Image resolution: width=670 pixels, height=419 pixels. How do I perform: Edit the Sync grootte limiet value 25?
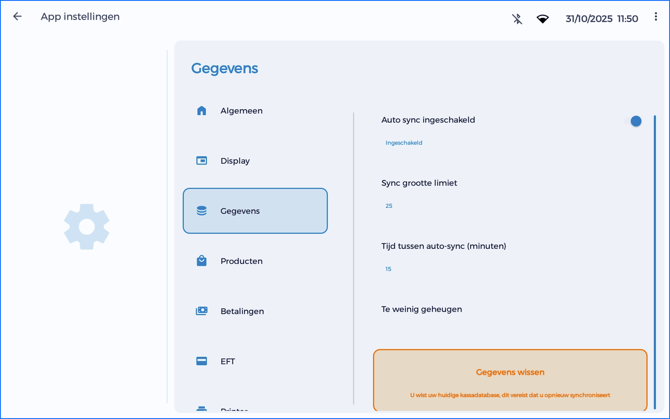click(389, 206)
